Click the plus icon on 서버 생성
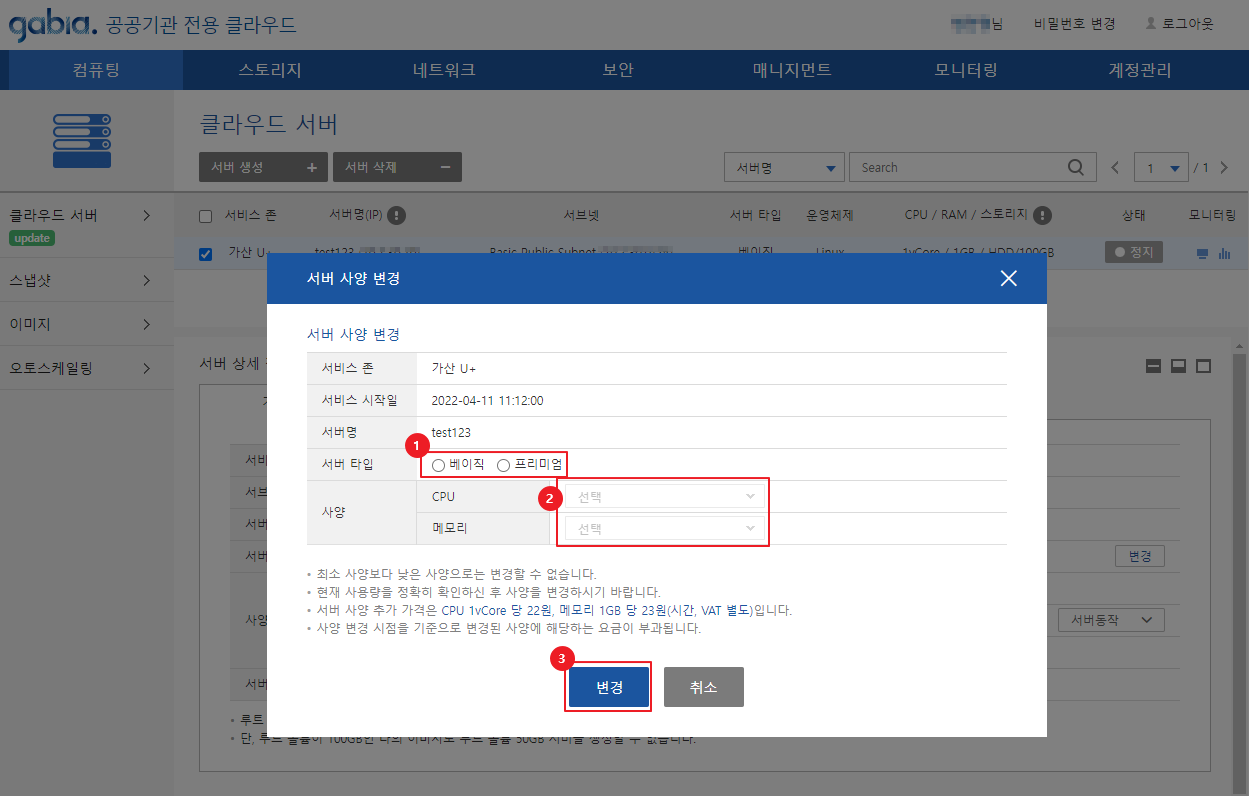 click(x=311, y=168)
